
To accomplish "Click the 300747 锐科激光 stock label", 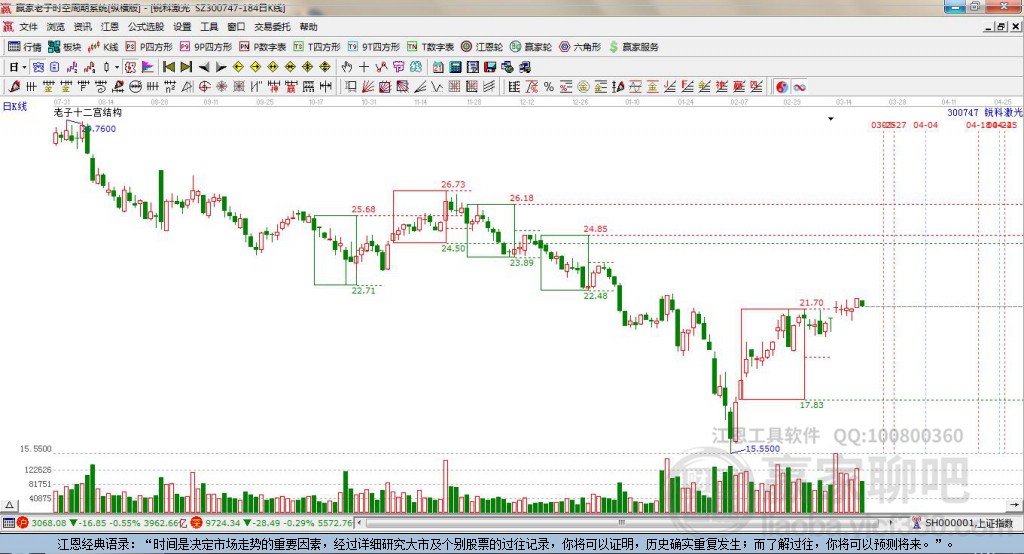I will (x=984, y=112).
